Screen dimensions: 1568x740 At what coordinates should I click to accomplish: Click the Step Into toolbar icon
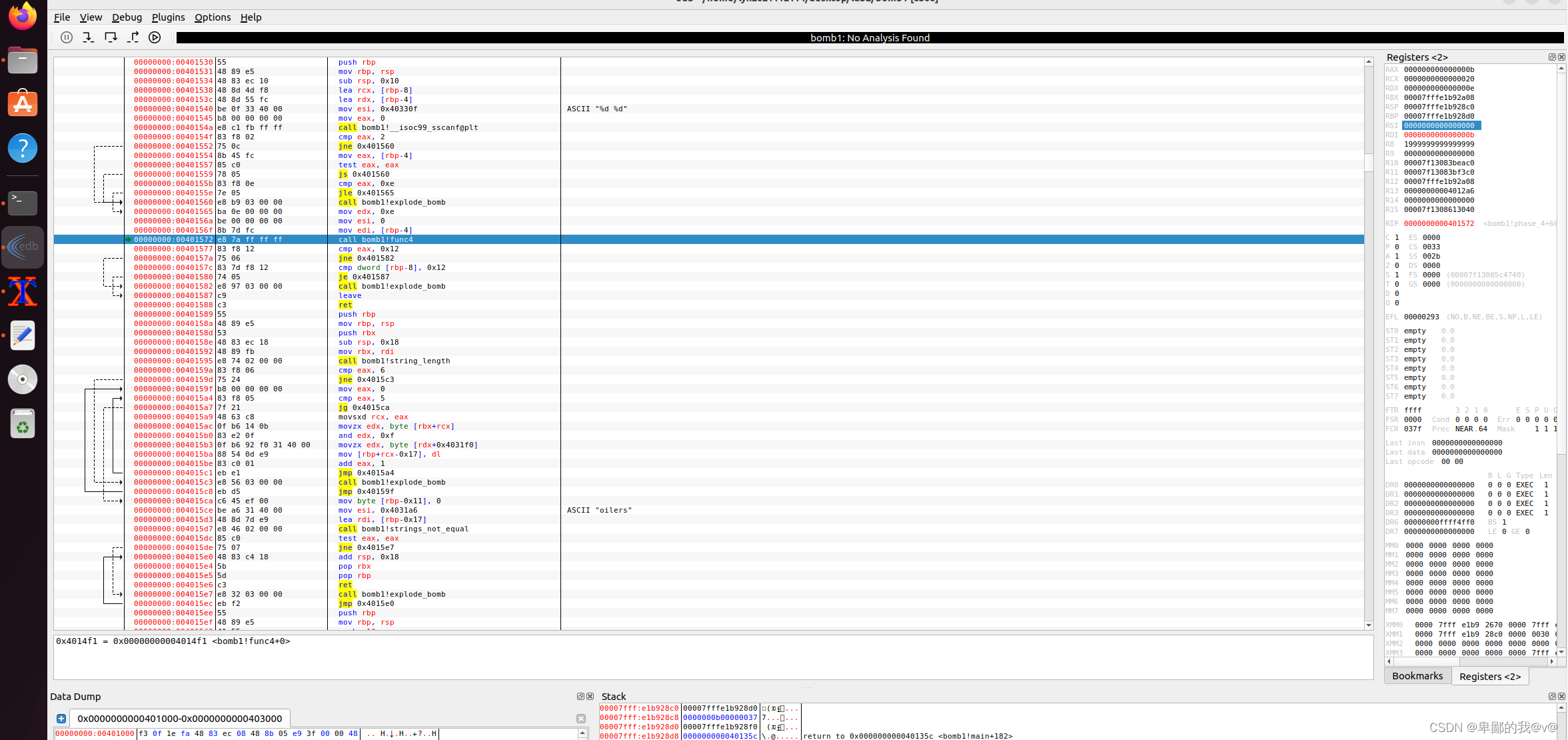click(88, 37)
